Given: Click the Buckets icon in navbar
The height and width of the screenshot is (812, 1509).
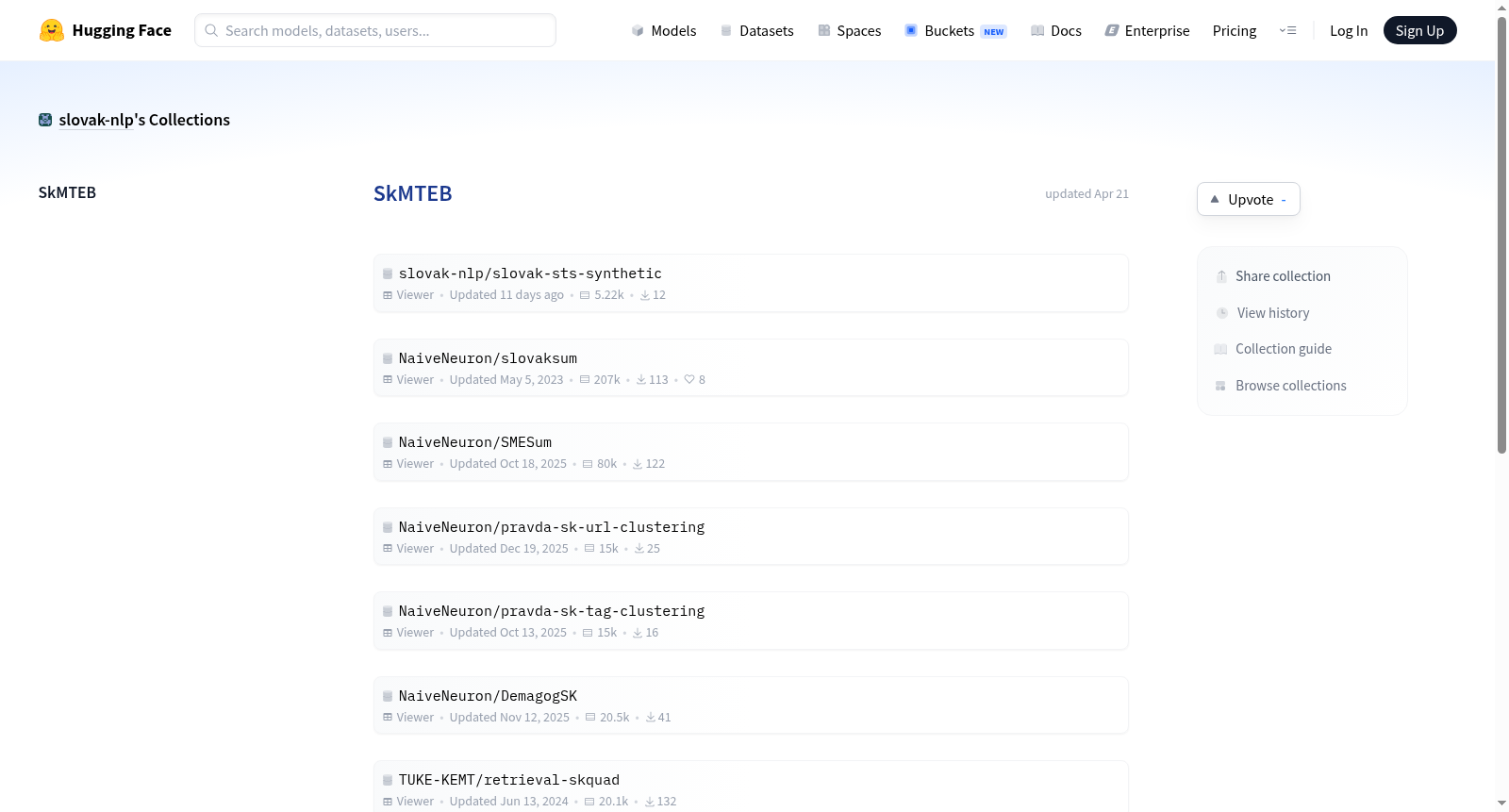Looking at the screenshot, I should point(911,30).
